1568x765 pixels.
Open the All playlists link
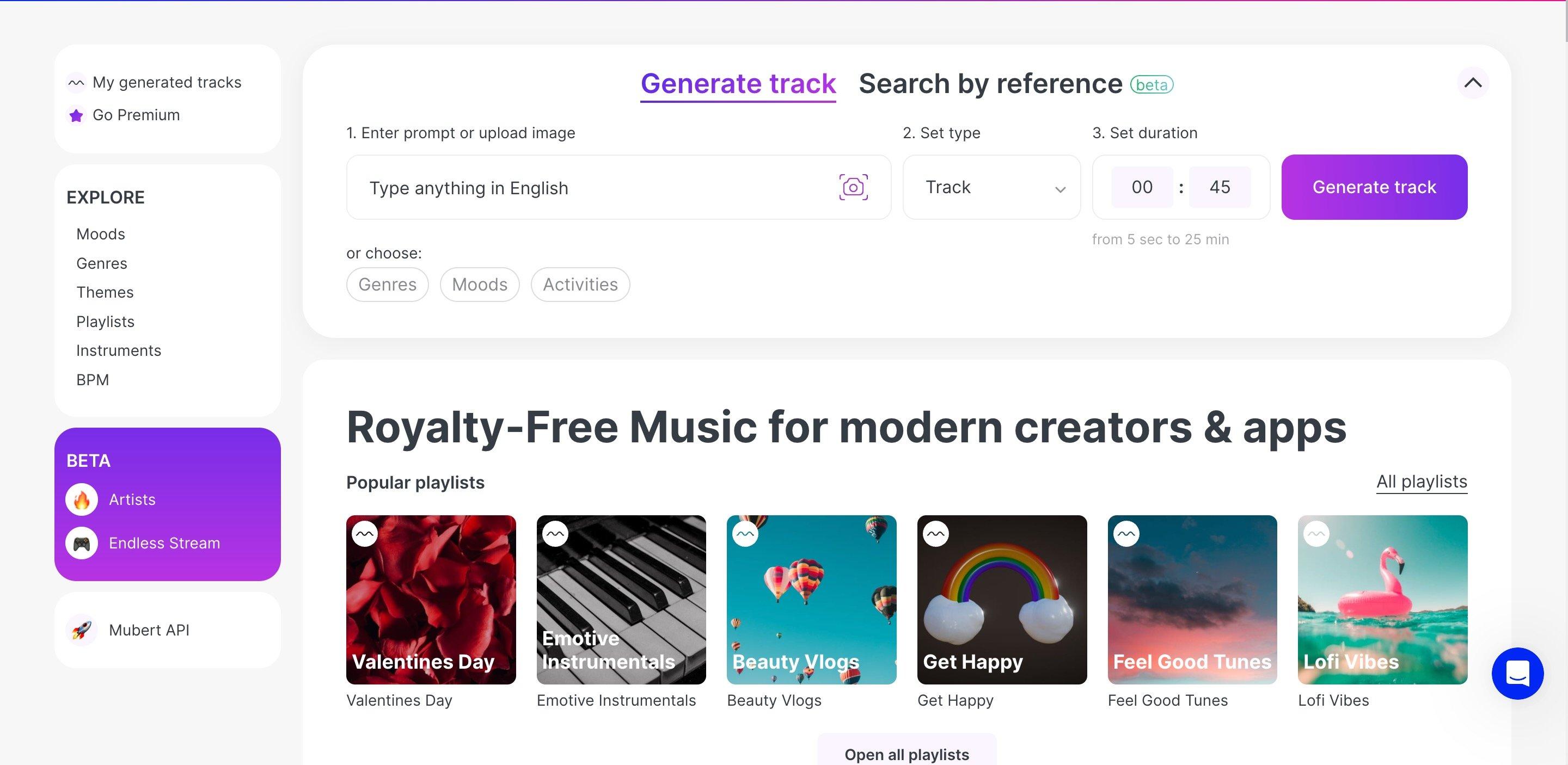point(1422,482)
